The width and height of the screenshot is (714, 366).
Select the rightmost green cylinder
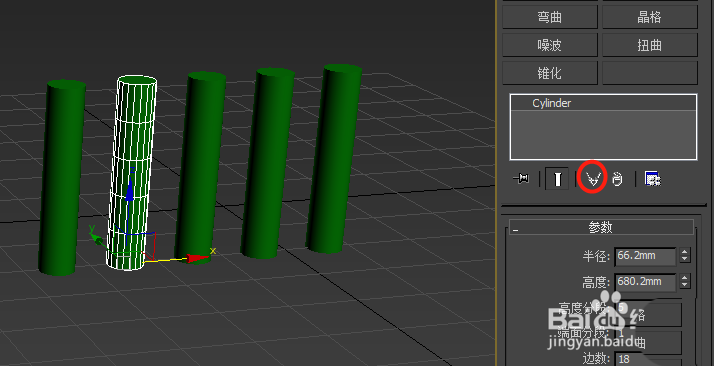pyautogui.click(x=334, y=158)
